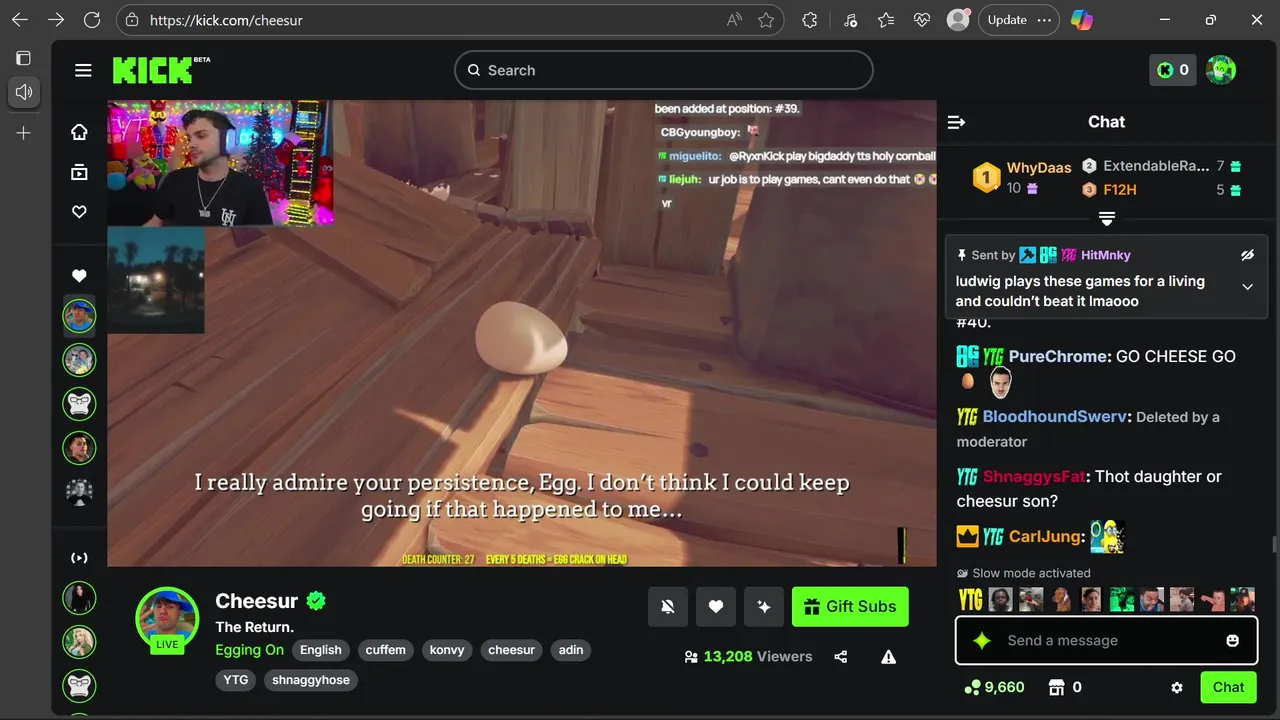Refresh the browser page
1280x720 pixels.
coord(92,20)
